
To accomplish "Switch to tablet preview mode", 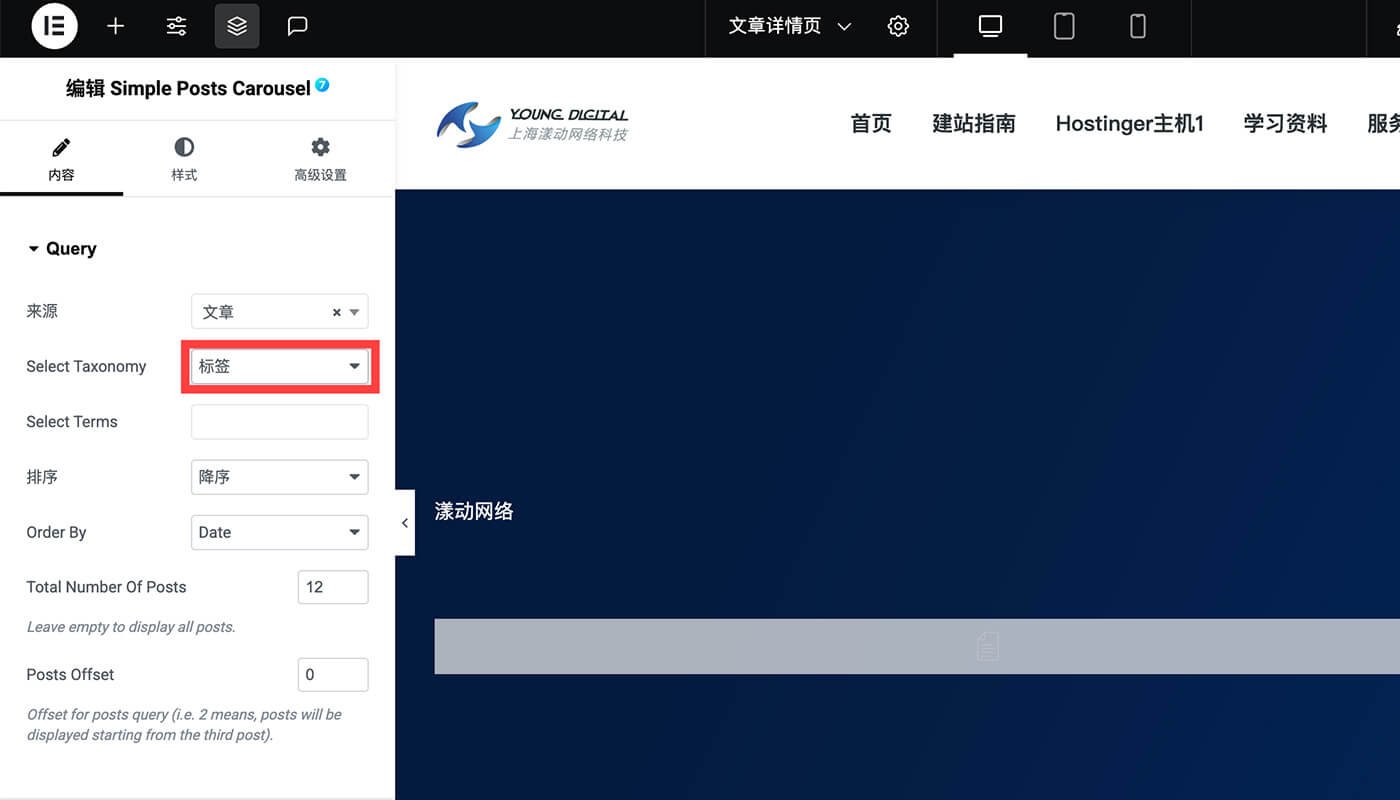I will coord(1064,26).
